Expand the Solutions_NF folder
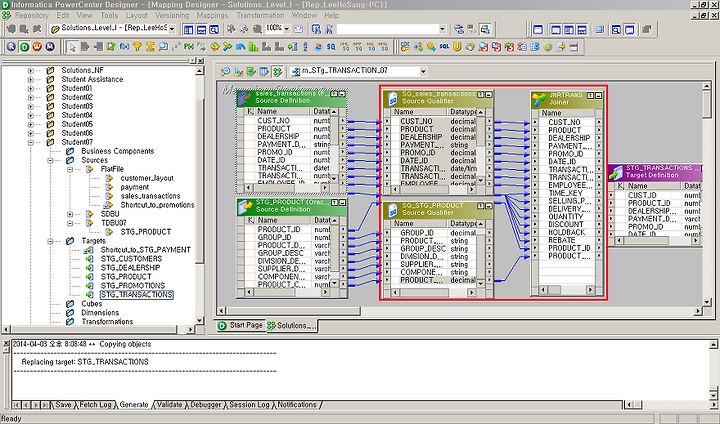 (31, 70)
